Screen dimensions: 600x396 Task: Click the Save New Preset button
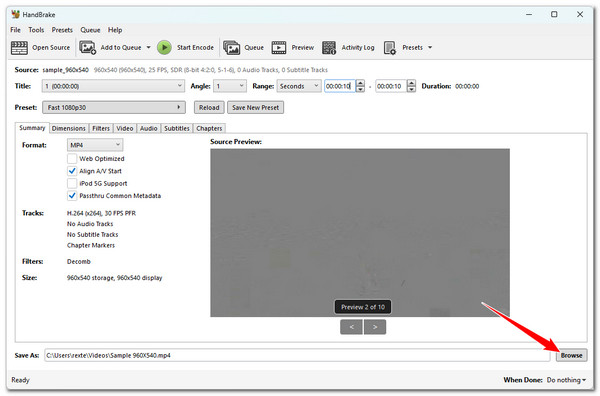(x=256, y=108)
